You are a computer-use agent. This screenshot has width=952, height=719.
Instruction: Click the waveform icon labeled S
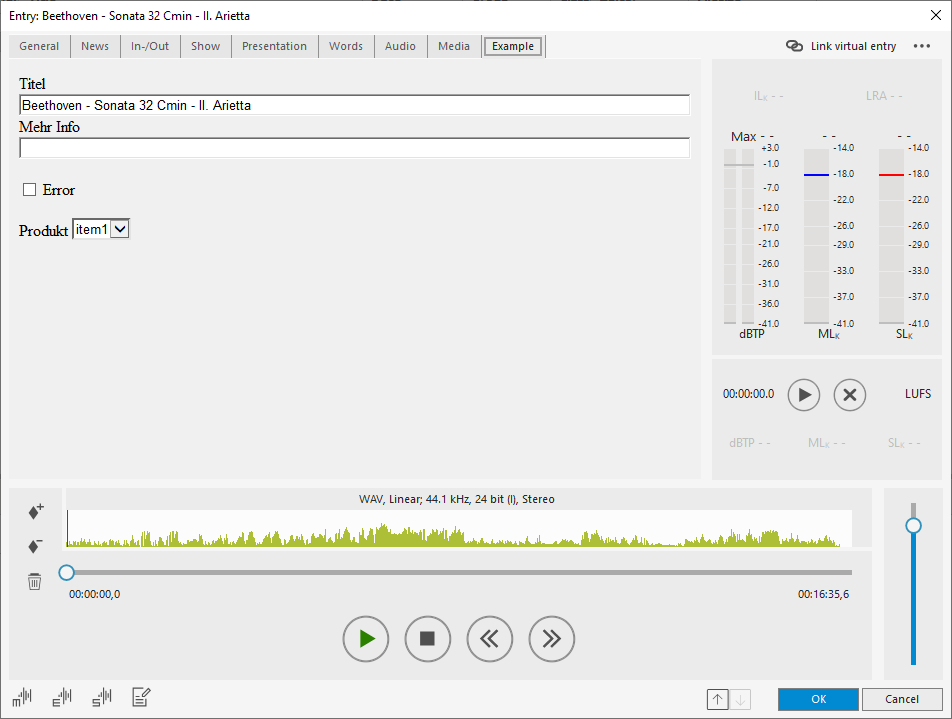[102, 698]
